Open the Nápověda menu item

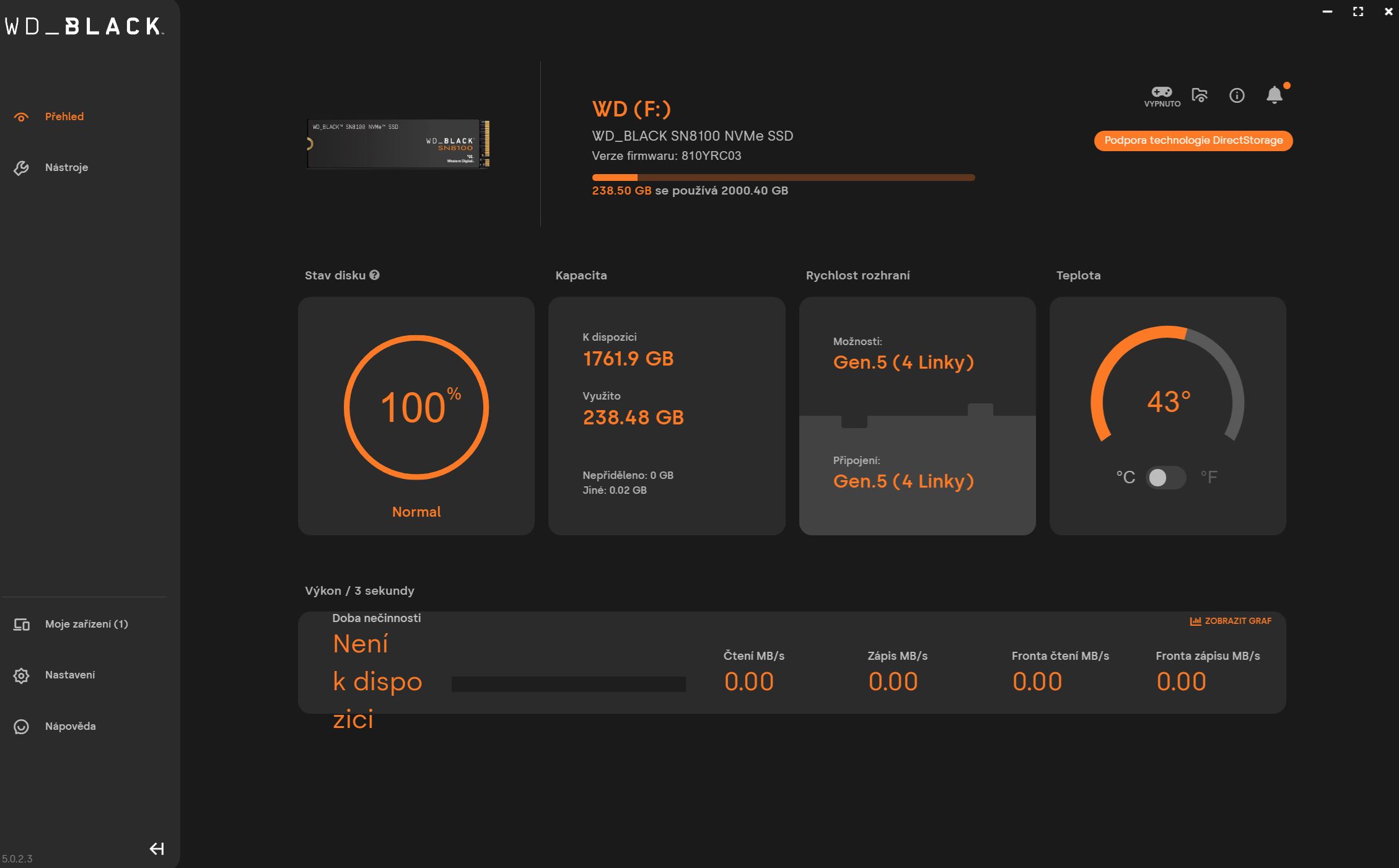pyautogui.click(x=70, y=726)
